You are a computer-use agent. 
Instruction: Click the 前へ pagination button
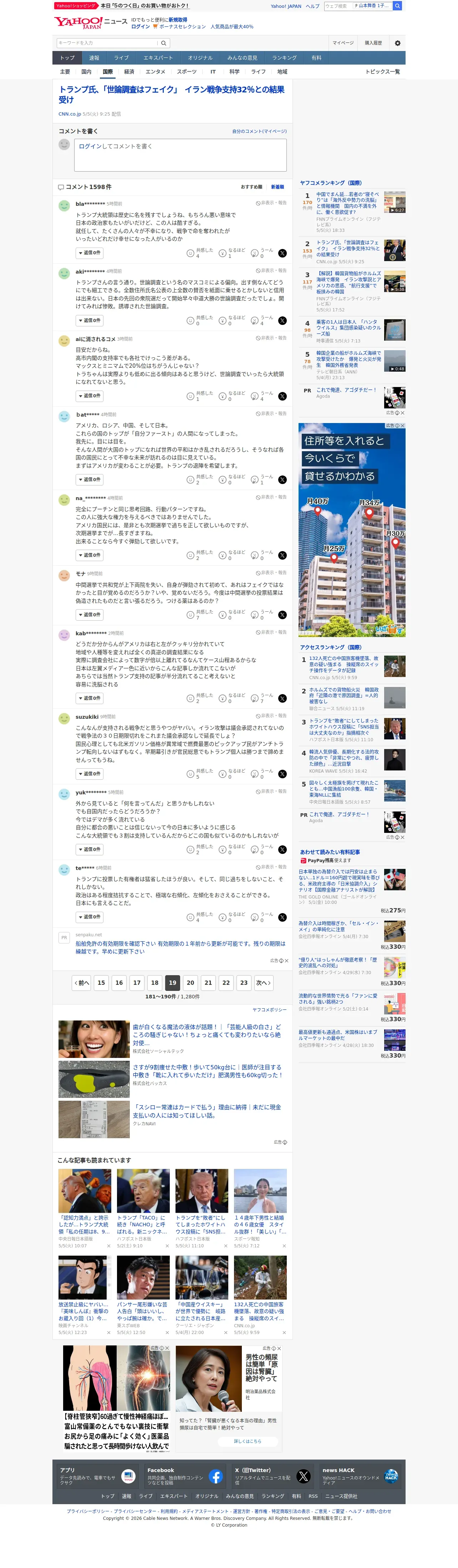point(82,982)
